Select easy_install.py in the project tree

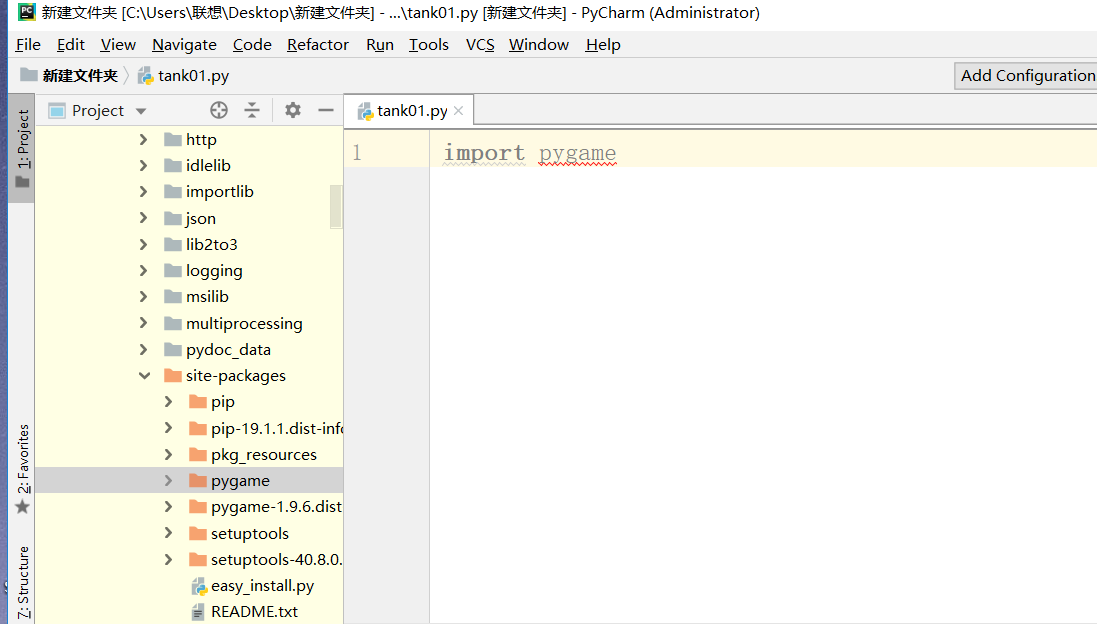click(262, 586)
